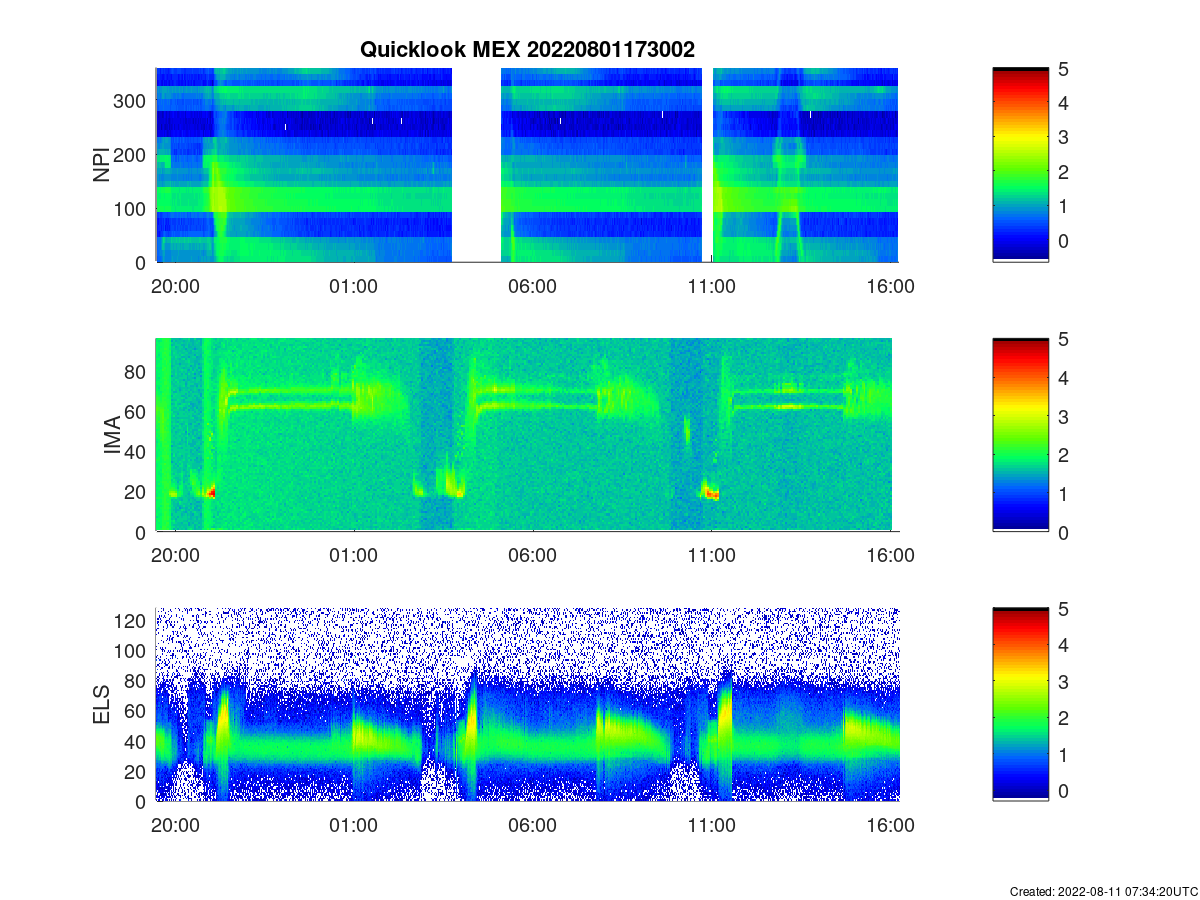Click 11:00 tick under the ELS plot
This screenshot has height=900, width=1200.
711,826
